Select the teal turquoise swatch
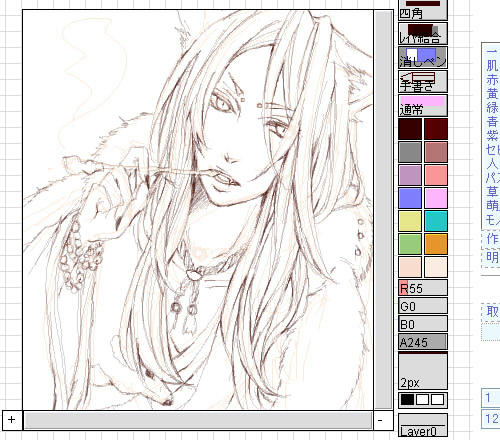 [x=436, y=221]
